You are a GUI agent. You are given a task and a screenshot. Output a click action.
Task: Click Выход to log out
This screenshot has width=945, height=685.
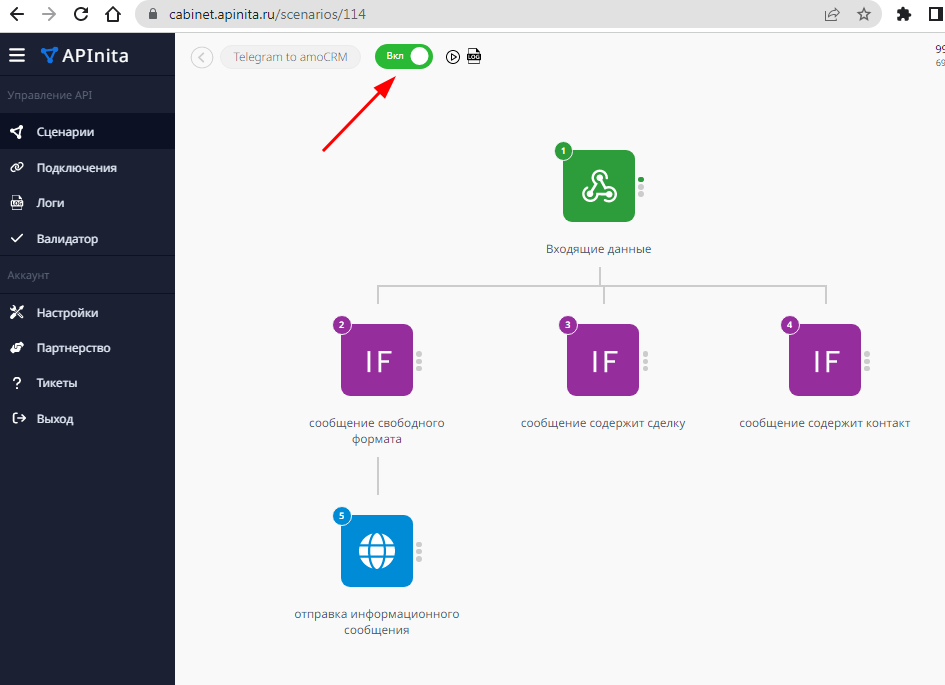coord(54,419)
